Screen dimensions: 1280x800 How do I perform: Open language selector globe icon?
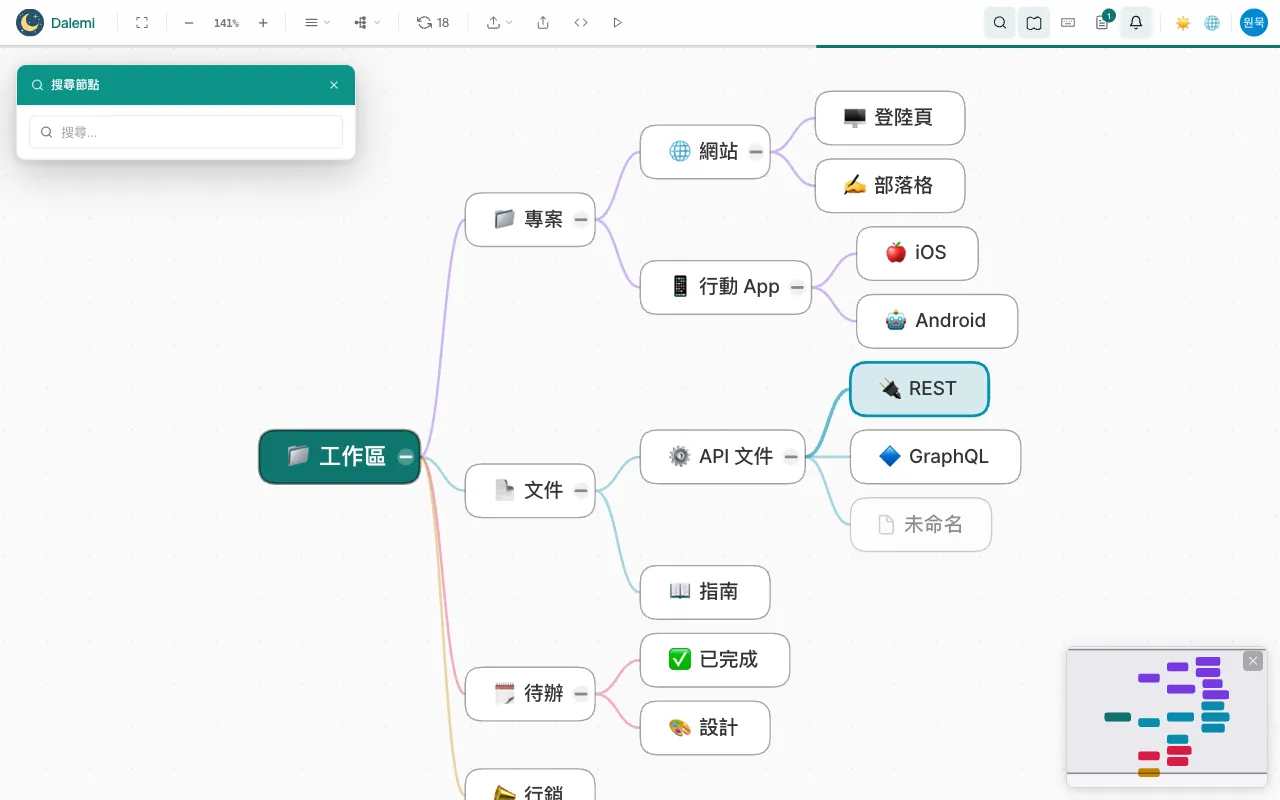[x=1212, y=22]
